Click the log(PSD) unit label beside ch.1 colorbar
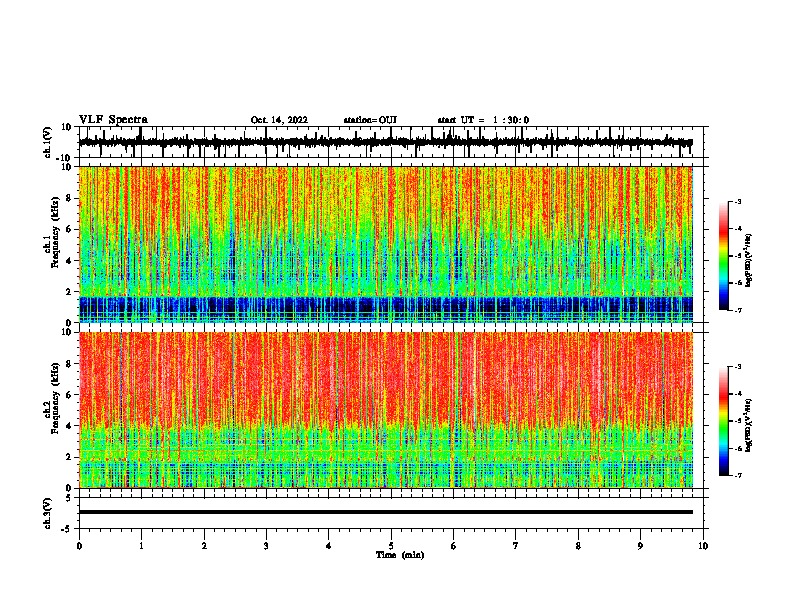This screenshot has width=792, height=612. (x=749, y=261)
